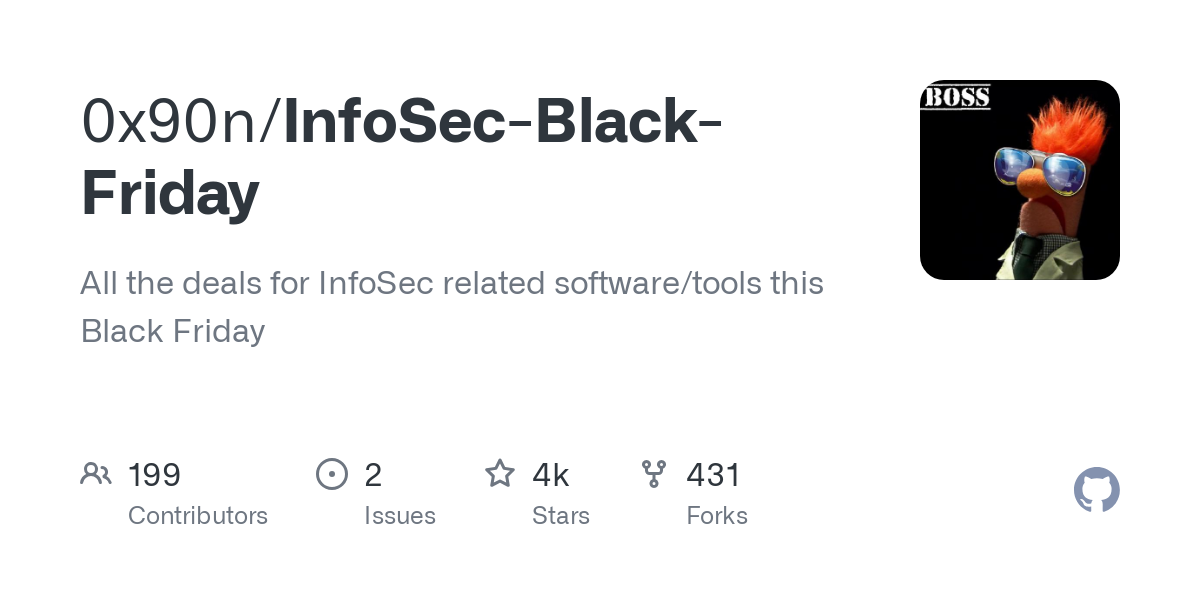Click the 4k stars count
1200x600 pixels.
tap(551, 475)
